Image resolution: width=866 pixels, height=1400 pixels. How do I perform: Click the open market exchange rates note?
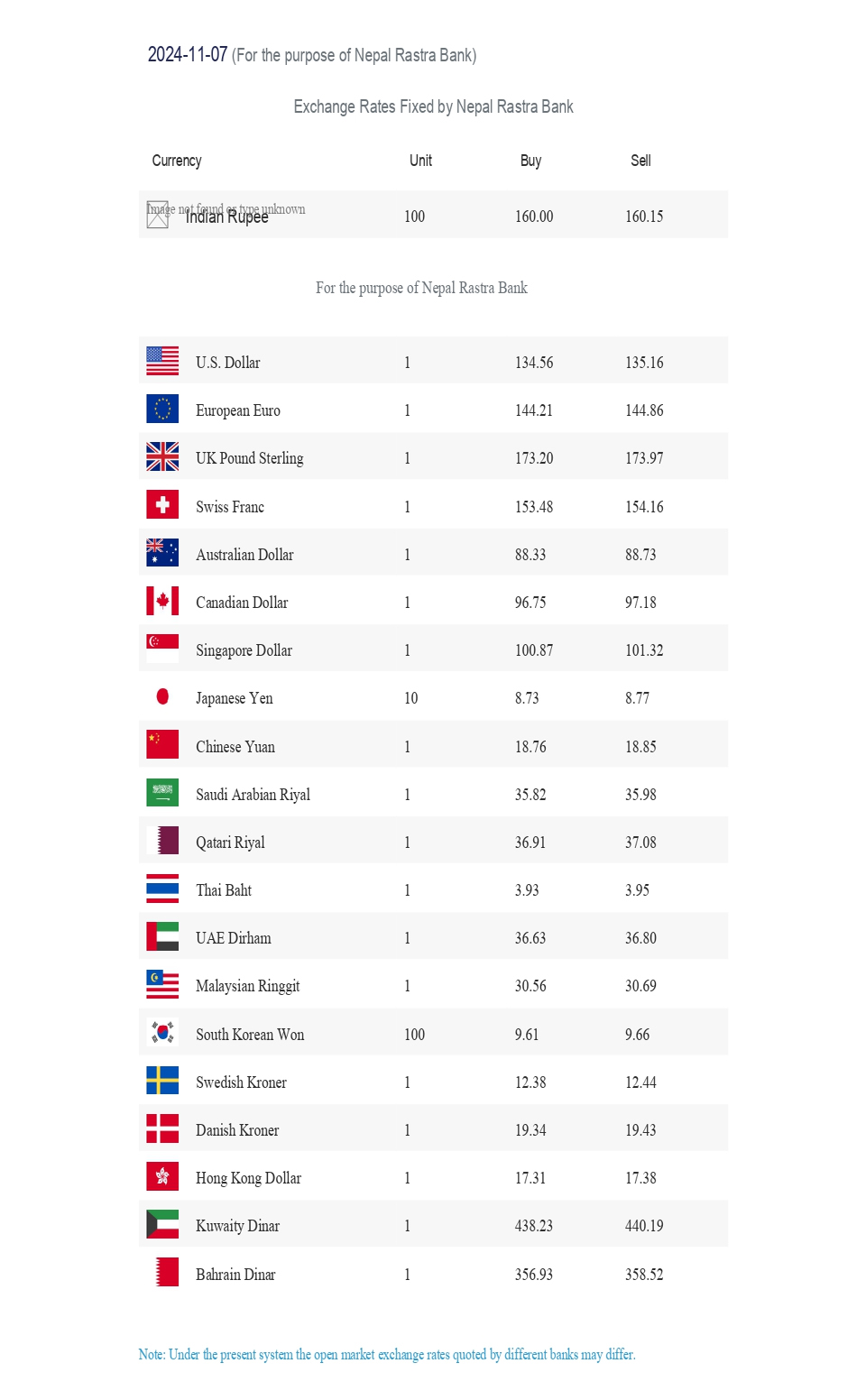387,1354
